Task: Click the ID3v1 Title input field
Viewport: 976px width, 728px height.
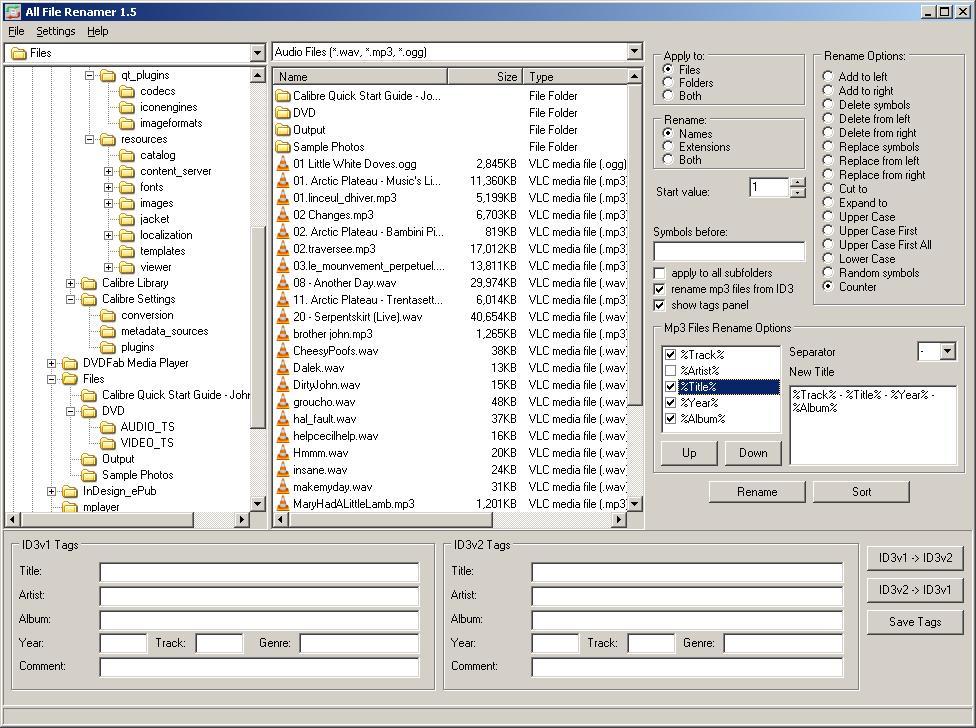Action: 259,572
